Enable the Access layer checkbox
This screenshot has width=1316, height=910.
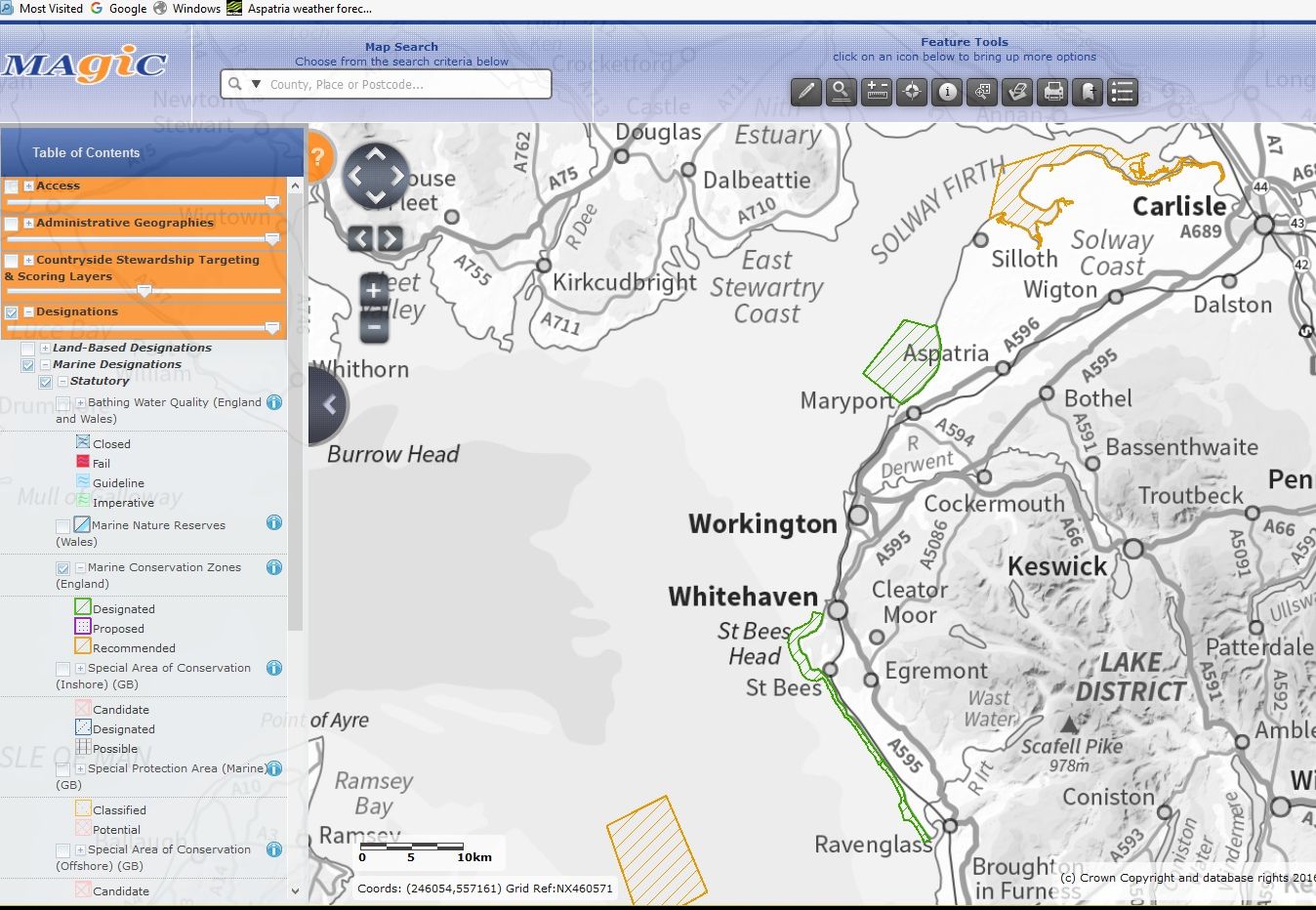pos(12,186)
